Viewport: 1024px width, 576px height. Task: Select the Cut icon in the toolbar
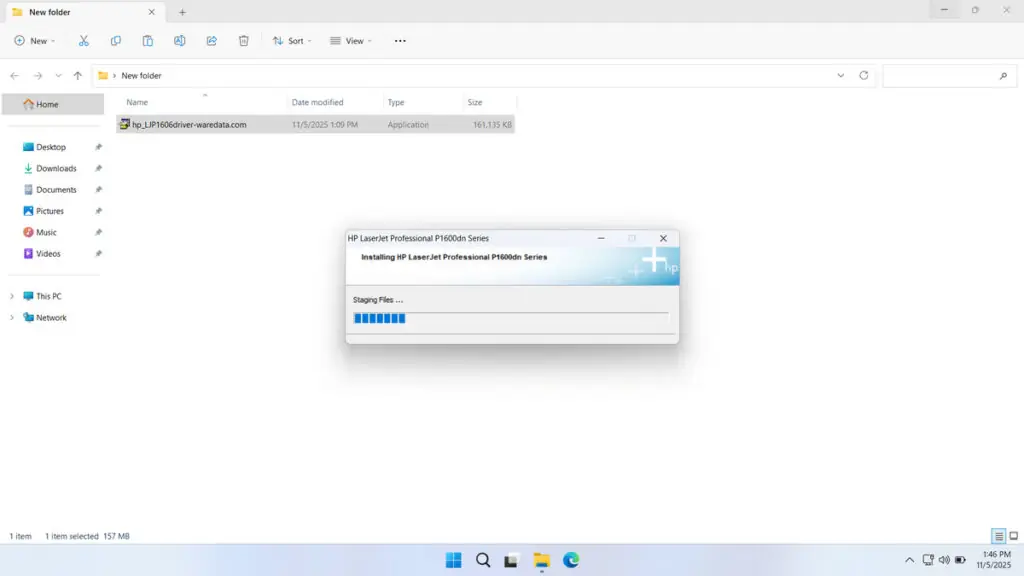[84, 40]
